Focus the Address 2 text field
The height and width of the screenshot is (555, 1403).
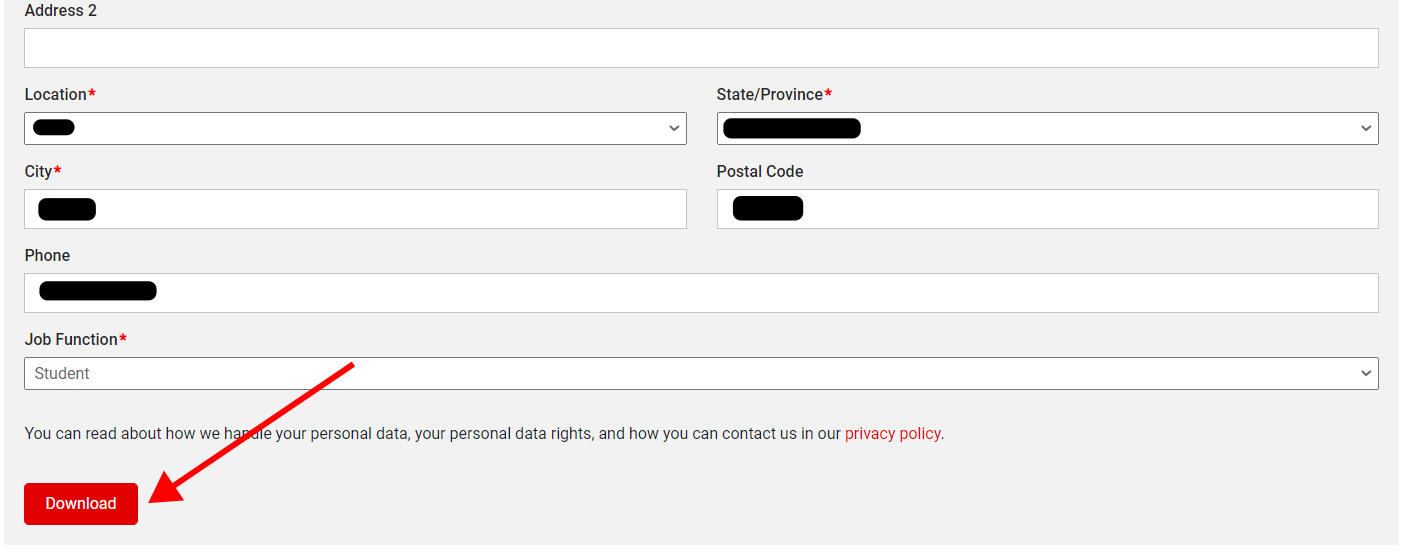tap(700, 48)
